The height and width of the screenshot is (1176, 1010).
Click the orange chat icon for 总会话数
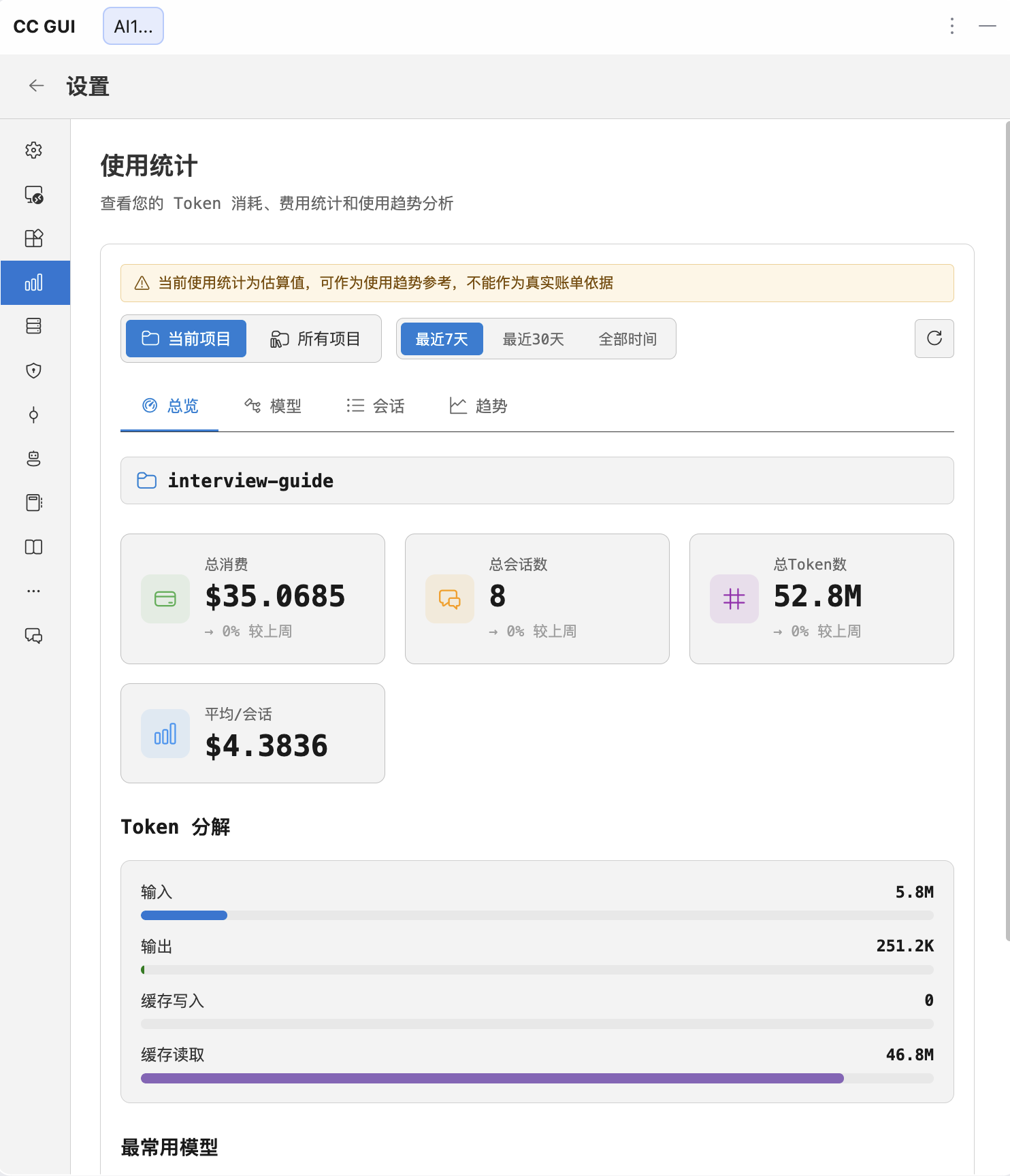pos(450,599)
